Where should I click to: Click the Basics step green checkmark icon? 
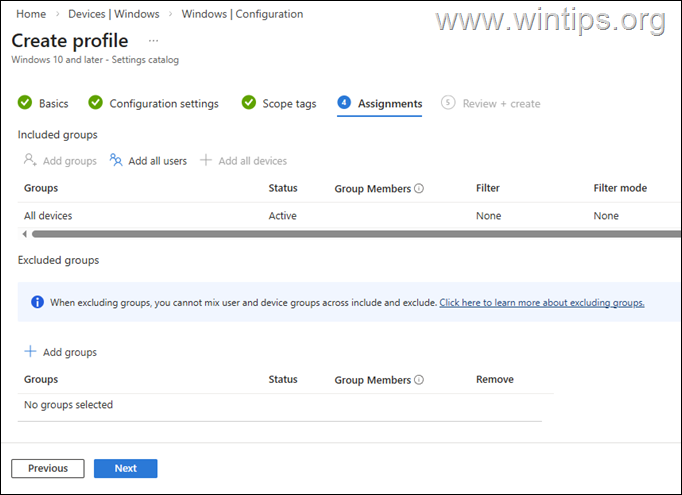point(25,103)
